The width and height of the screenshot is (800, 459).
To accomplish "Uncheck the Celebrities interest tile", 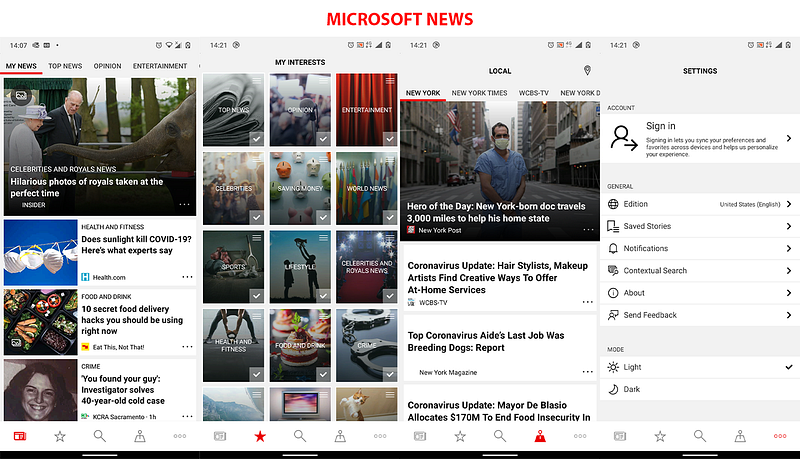I will [257, 217].
